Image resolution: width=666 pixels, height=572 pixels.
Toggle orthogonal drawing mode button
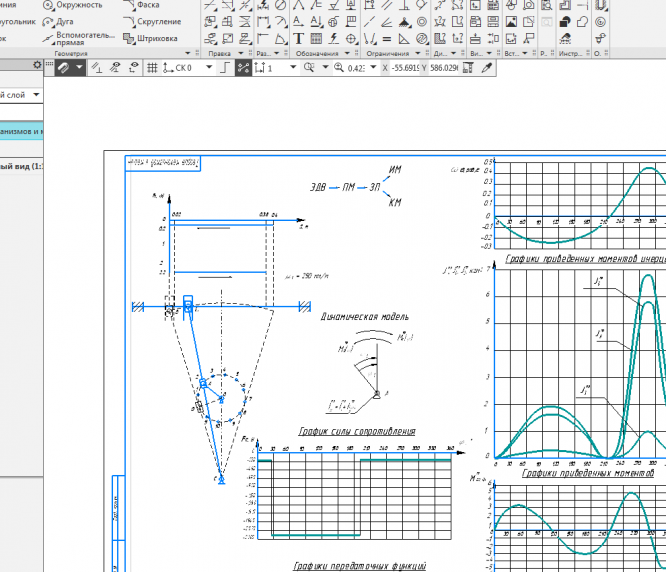tap(225, 68)
